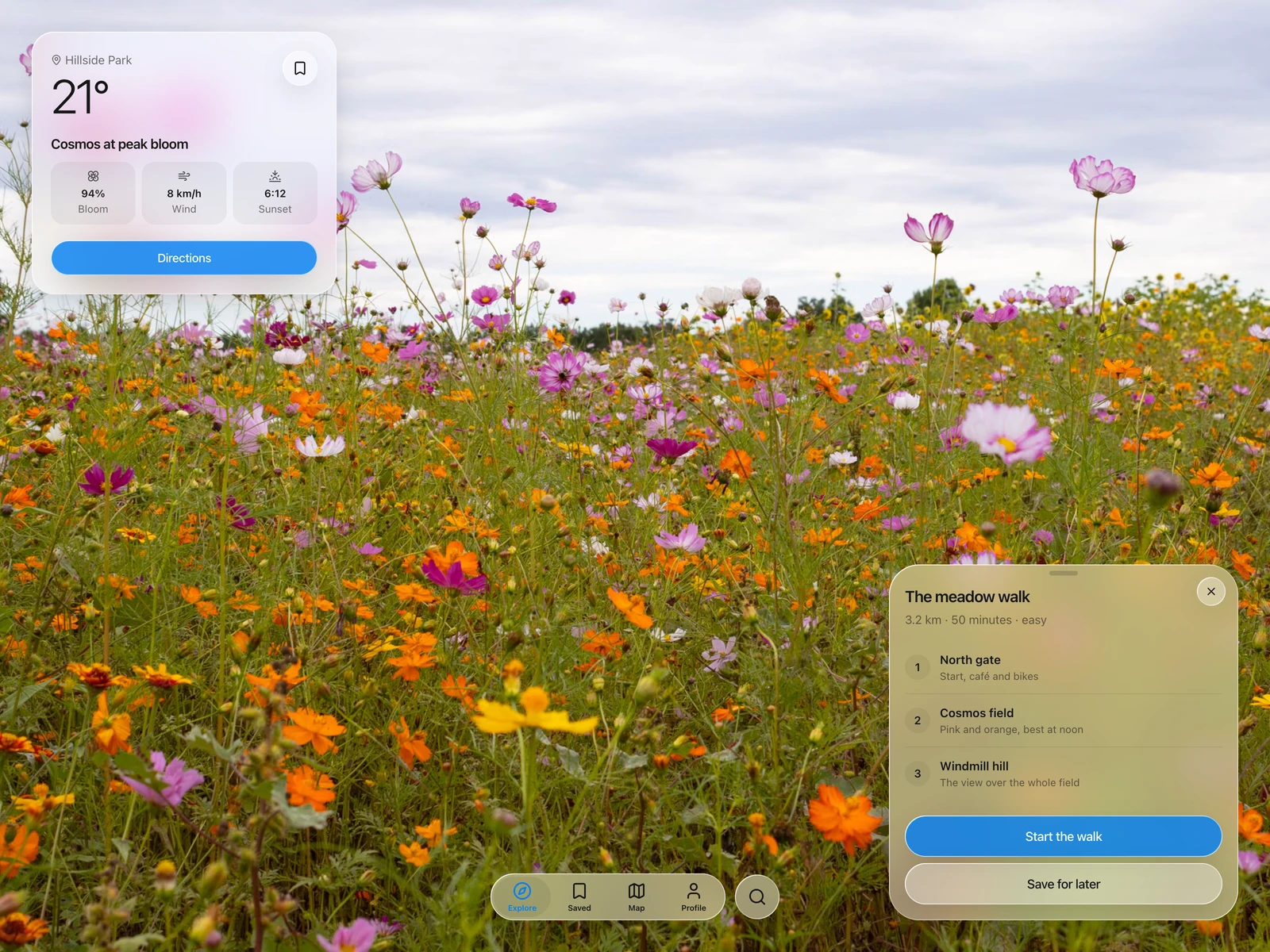Click the location pin beside Hillside Park

tap(56, 60)
